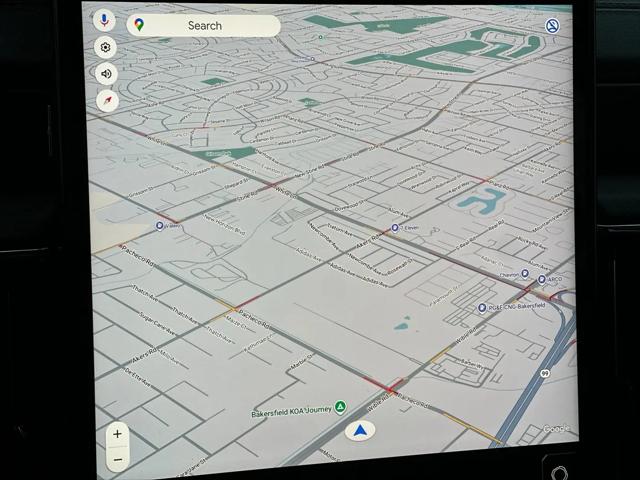Select the Chevron gas station marker
The width and height of the screenshot is (640, 480).
click(x=525, y=273)
